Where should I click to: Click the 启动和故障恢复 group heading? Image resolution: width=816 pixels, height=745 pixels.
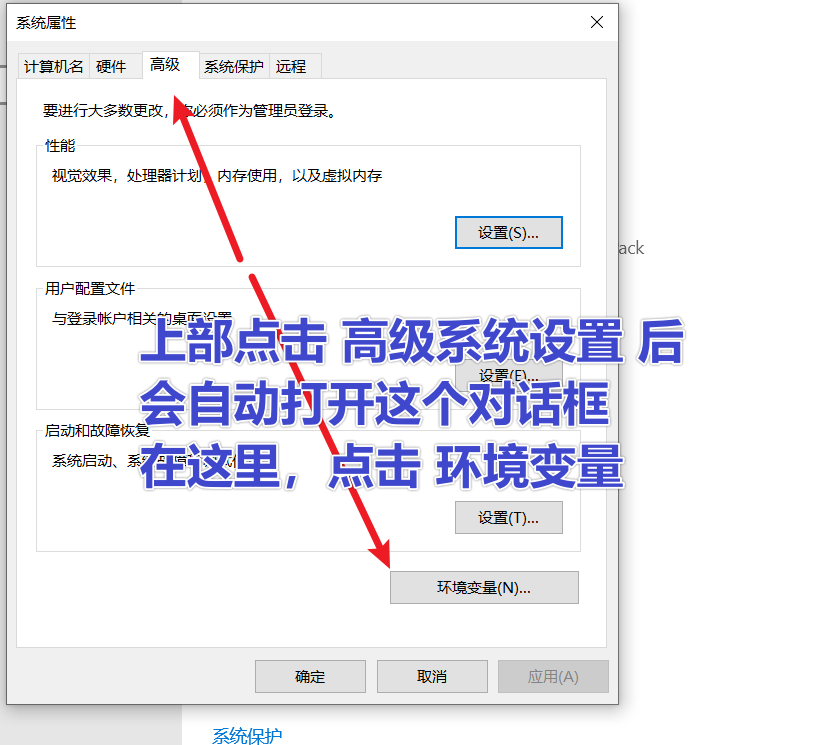(x=97, y=431)
